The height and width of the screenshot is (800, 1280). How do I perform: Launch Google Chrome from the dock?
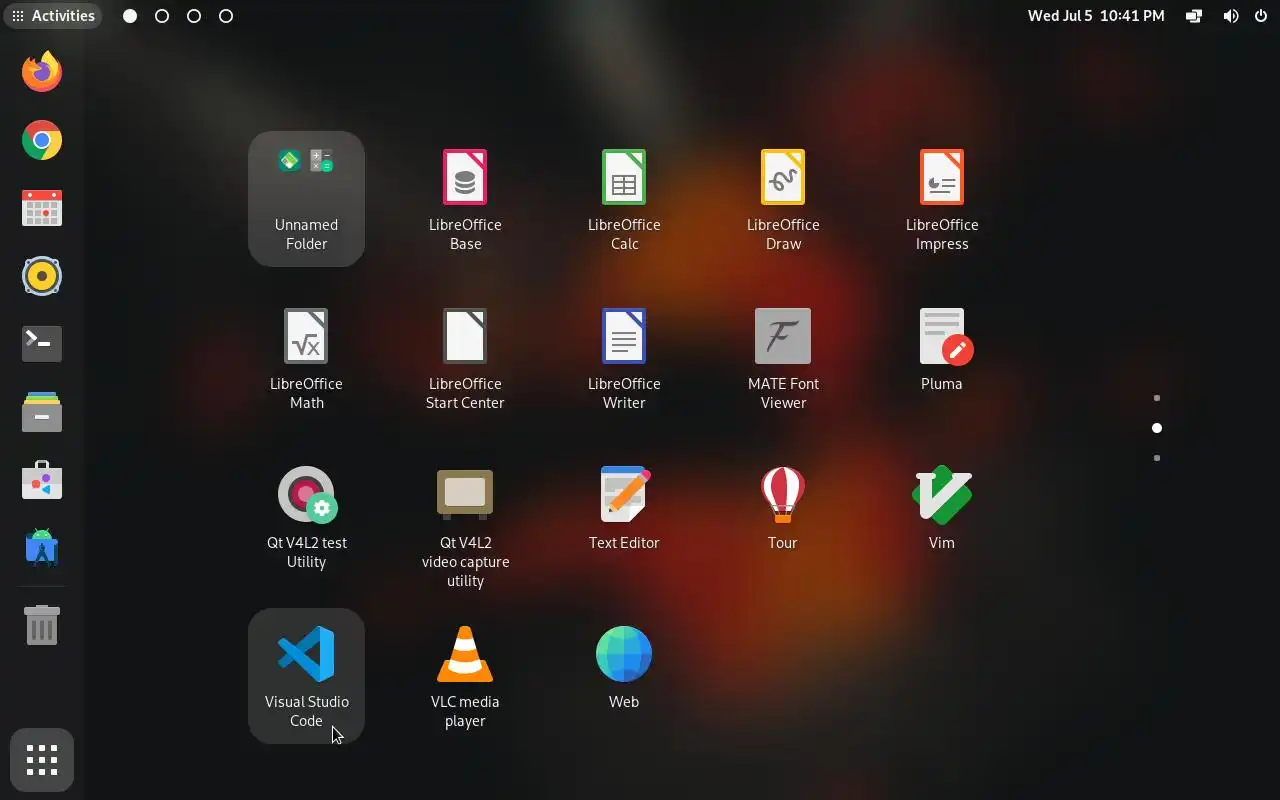[x=42, y=140]
